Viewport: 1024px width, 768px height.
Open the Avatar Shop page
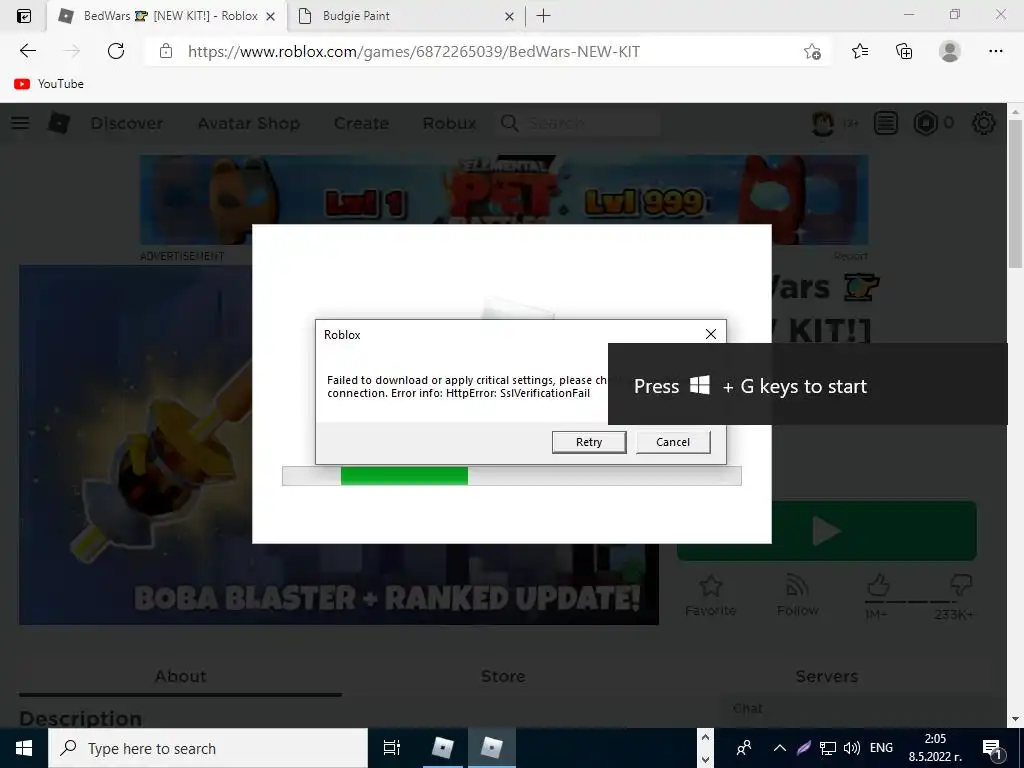pyautogui.click(x=249, y=123)
